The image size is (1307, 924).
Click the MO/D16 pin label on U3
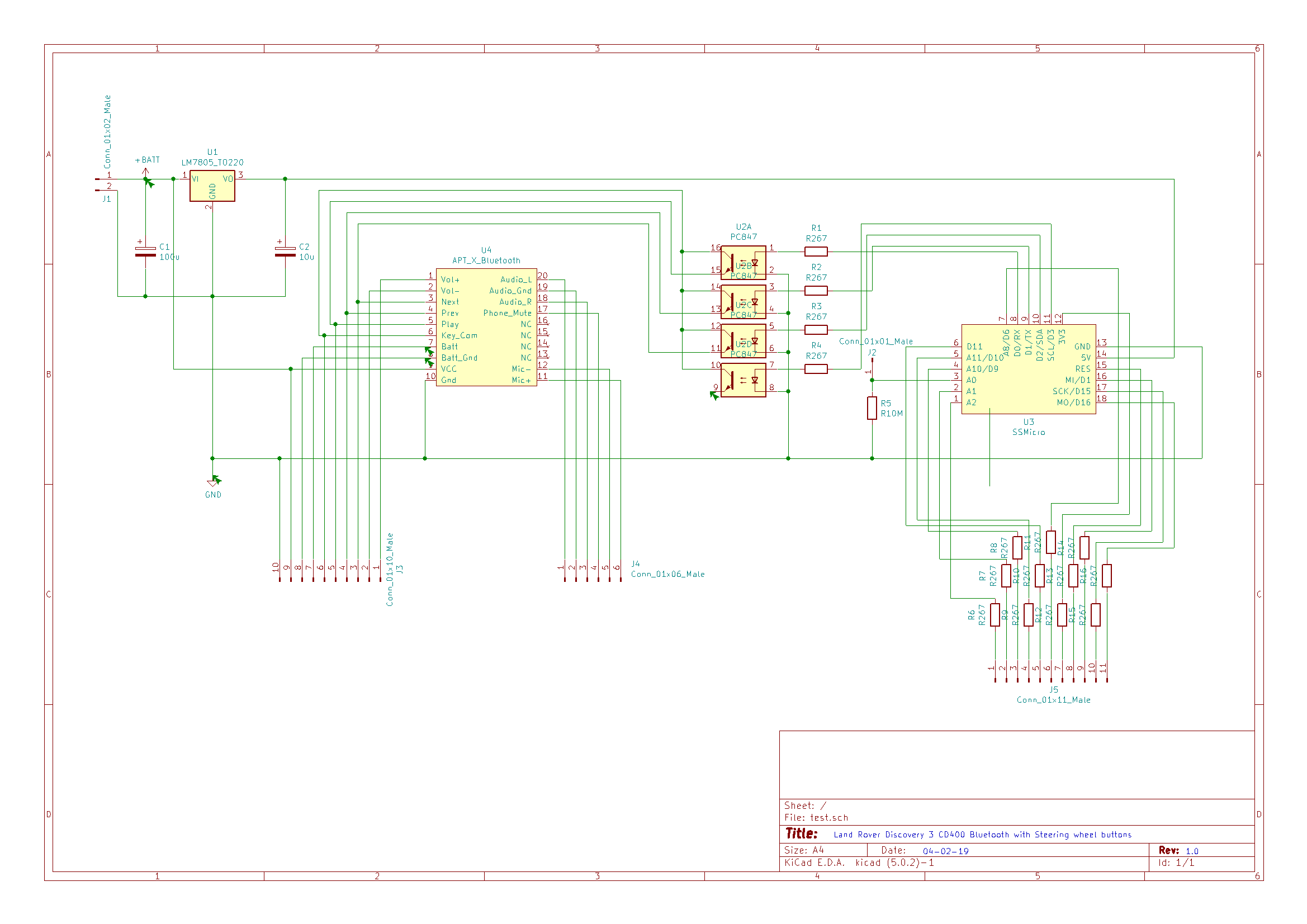(1074, 402)
